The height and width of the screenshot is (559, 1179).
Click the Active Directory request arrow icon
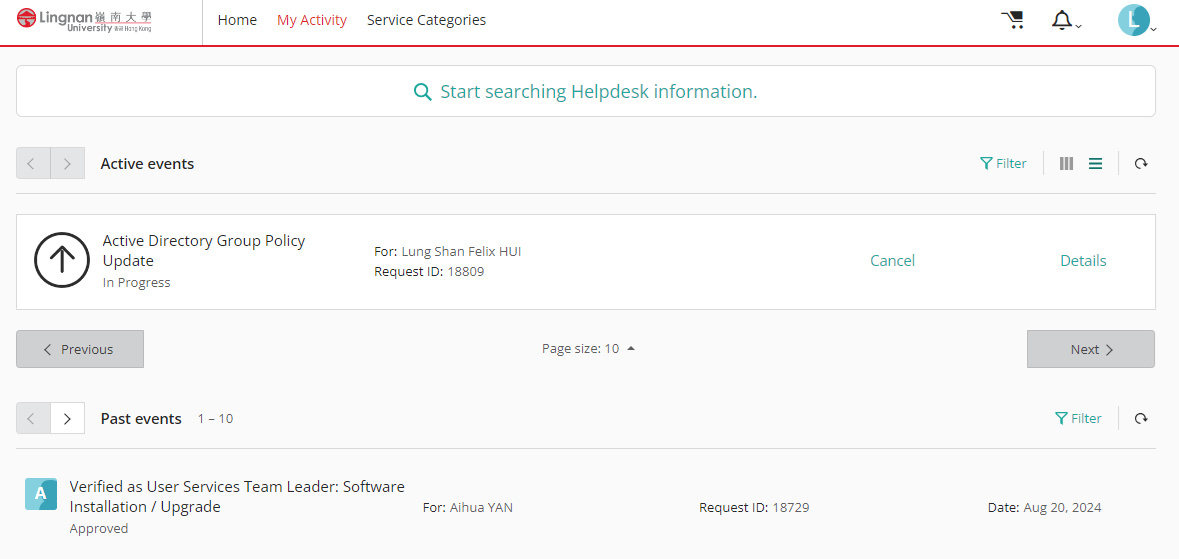tap(62, 260)
